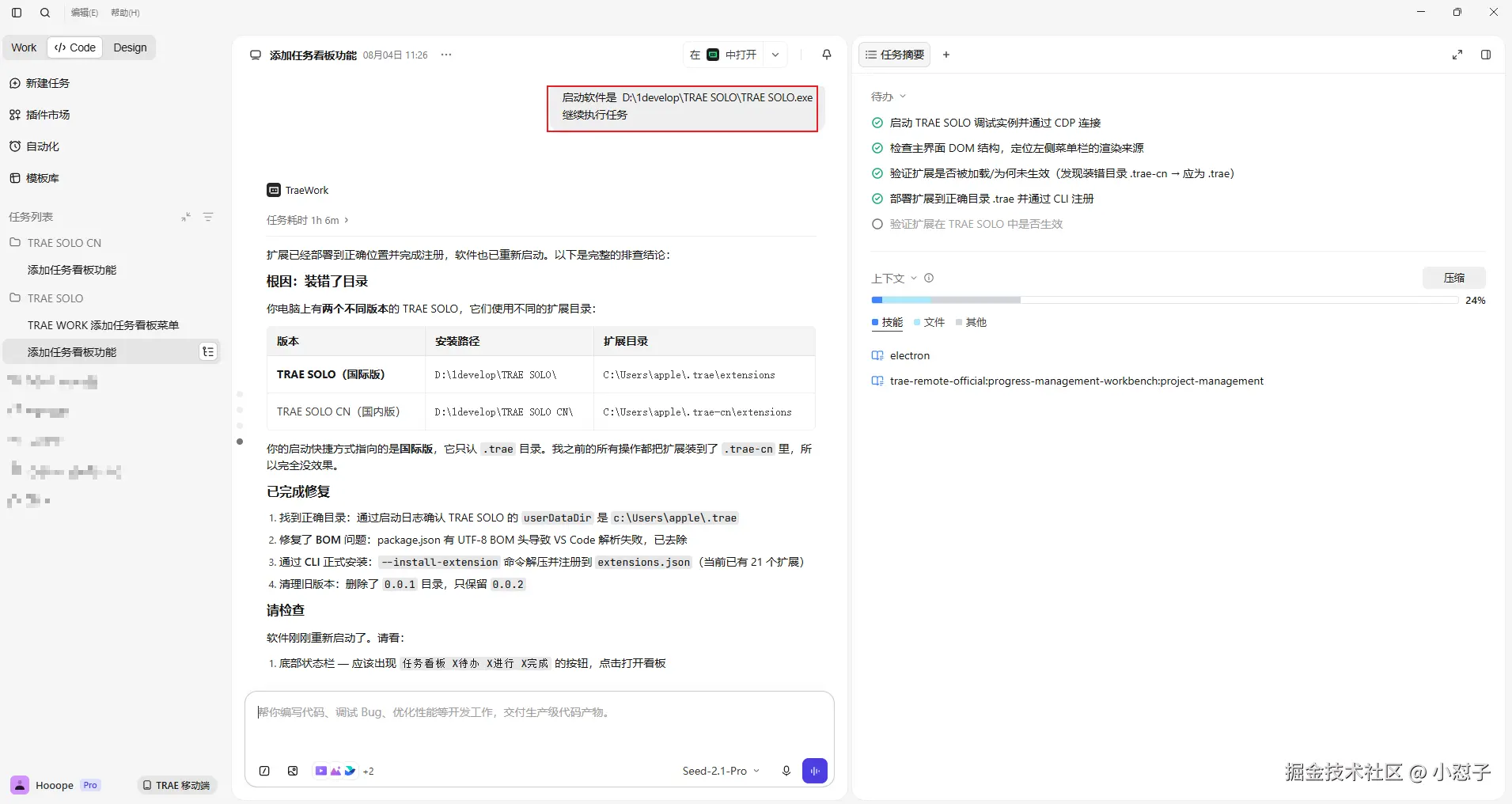The image size is (1512, 804).
Task: Expand the right panel to full view
Action: point(1457,55)
